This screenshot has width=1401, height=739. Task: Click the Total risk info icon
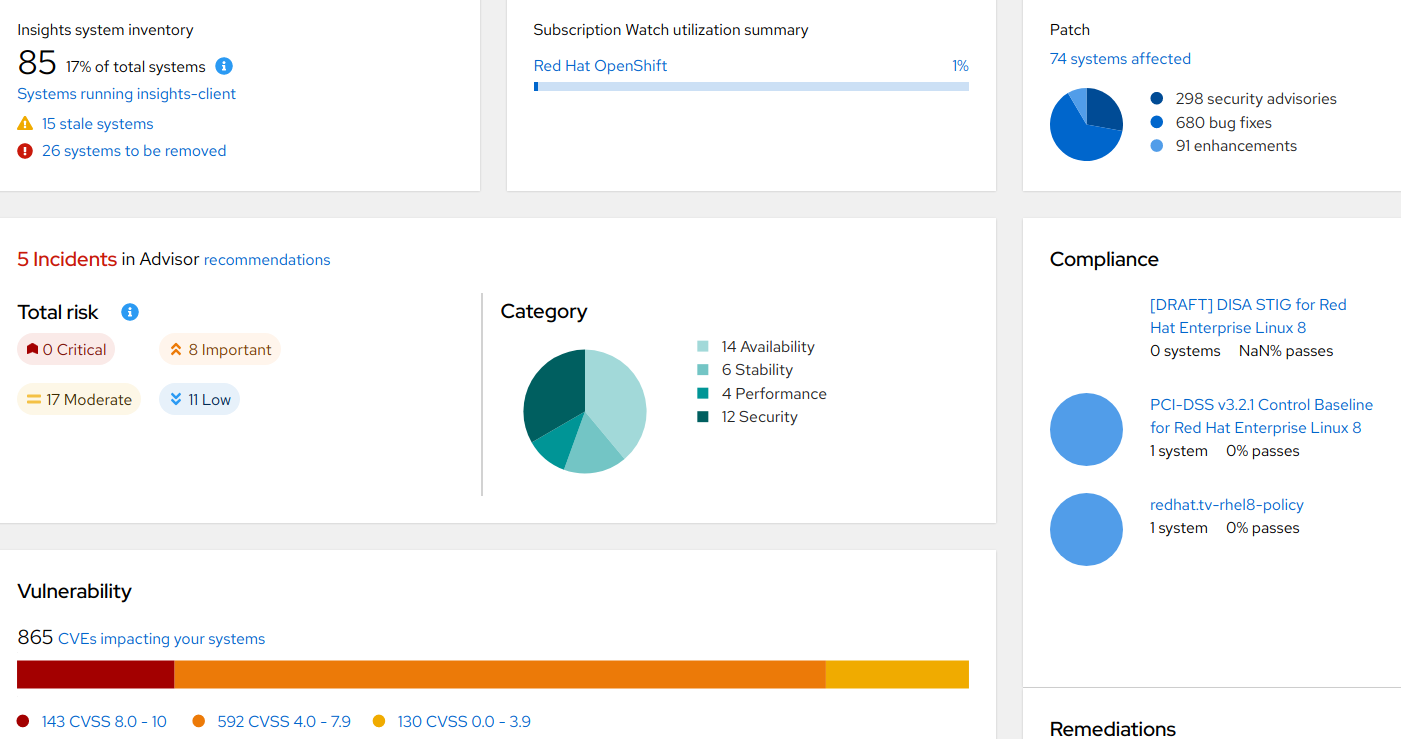point(130,312)
